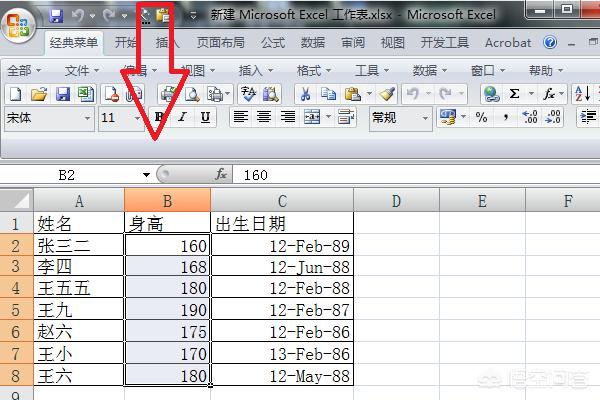Click the formula bar showing 160
The image size is (600, 400).
(416, 175)
